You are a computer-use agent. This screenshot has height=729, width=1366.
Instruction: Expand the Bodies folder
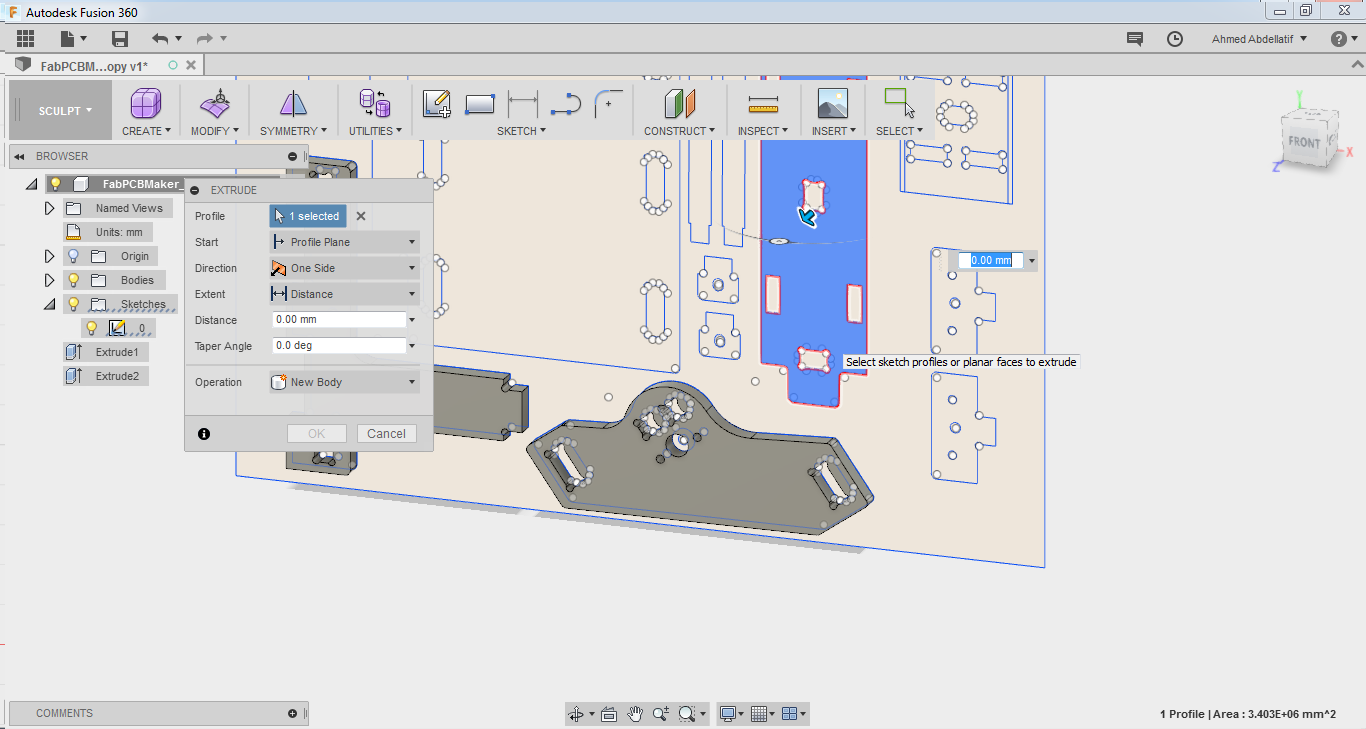[x=49, y=280]
